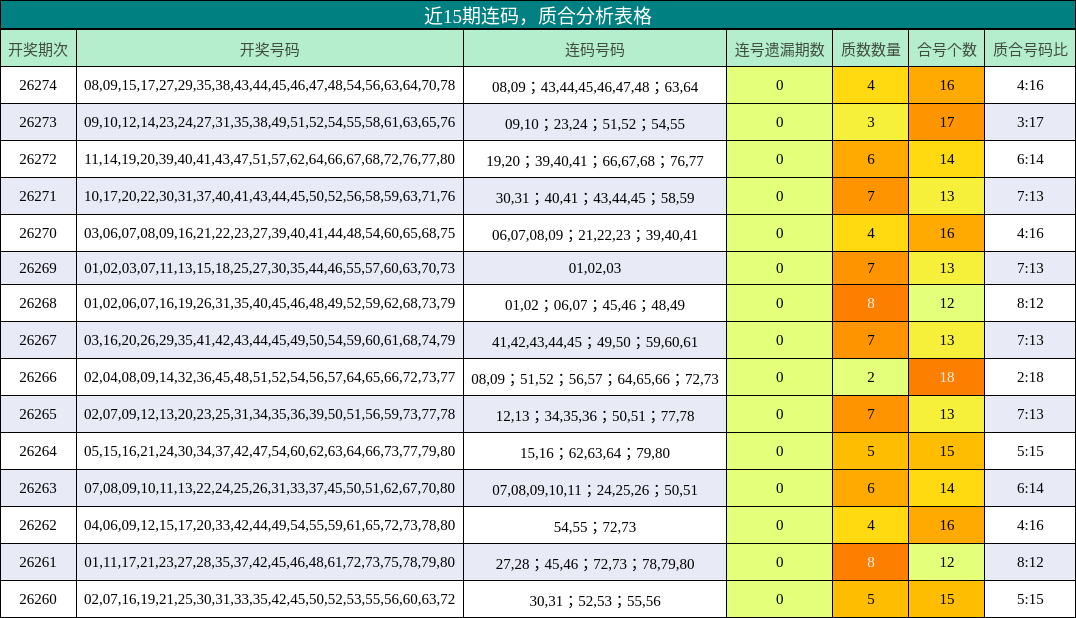The image size is (1076, 618).
Task: Select period number 26262
Action: point(38,525)
